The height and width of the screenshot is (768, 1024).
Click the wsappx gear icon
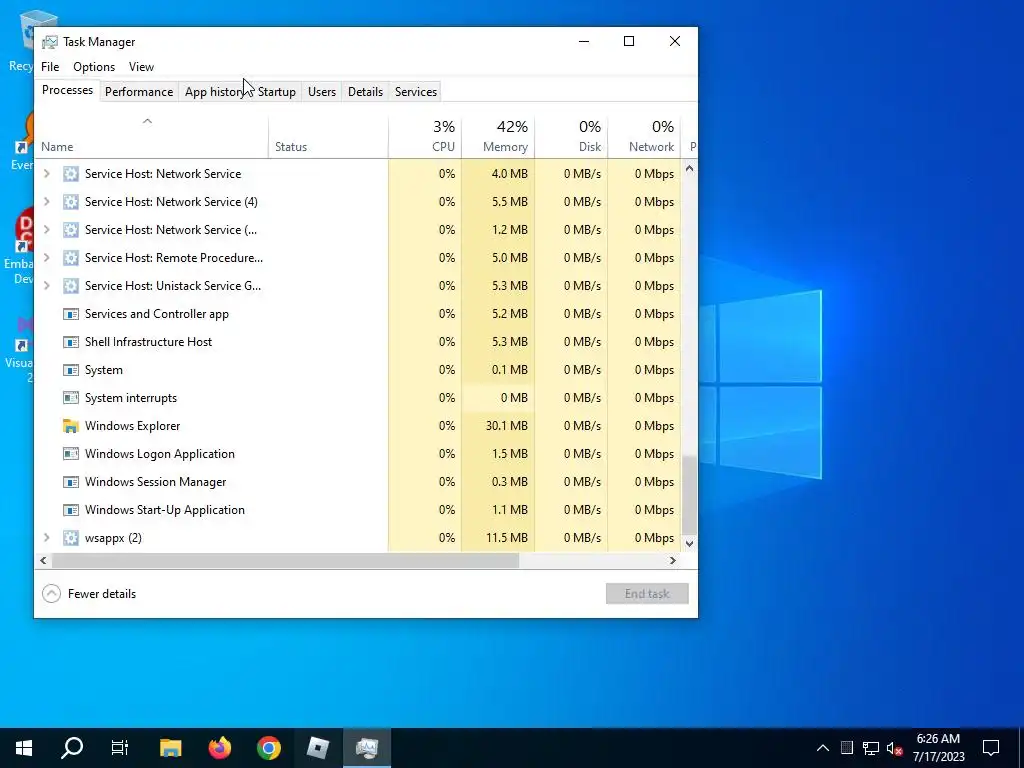71,538
